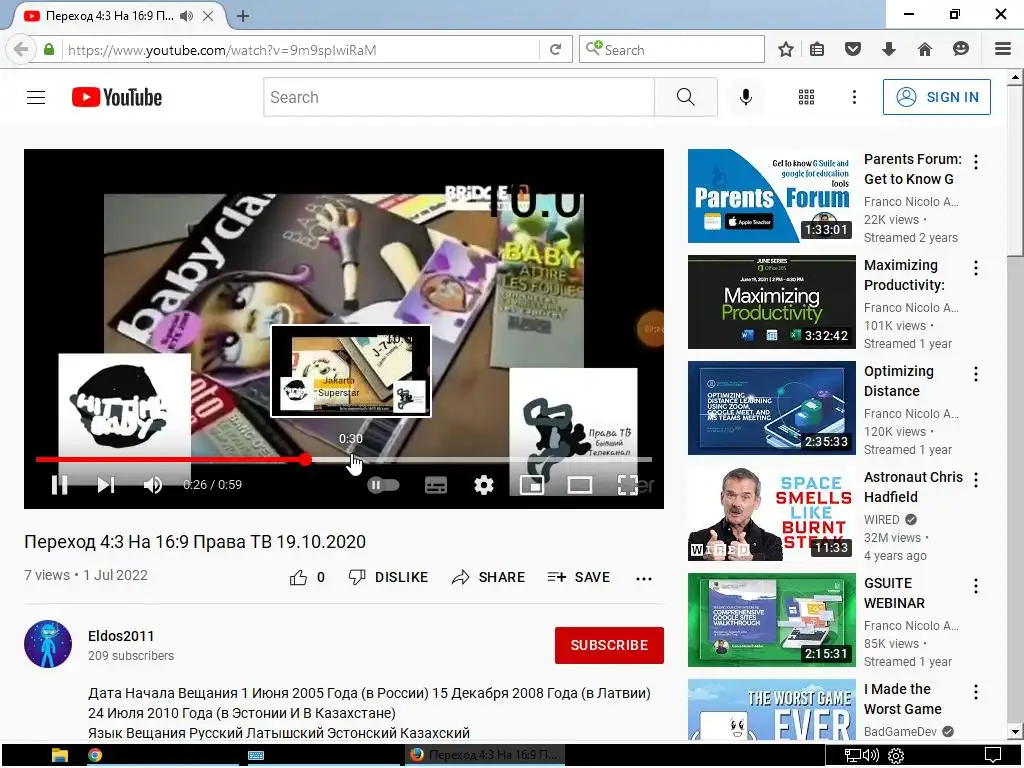
Task: Open the Eldos2011 channel name link
Action: (121, 636)
